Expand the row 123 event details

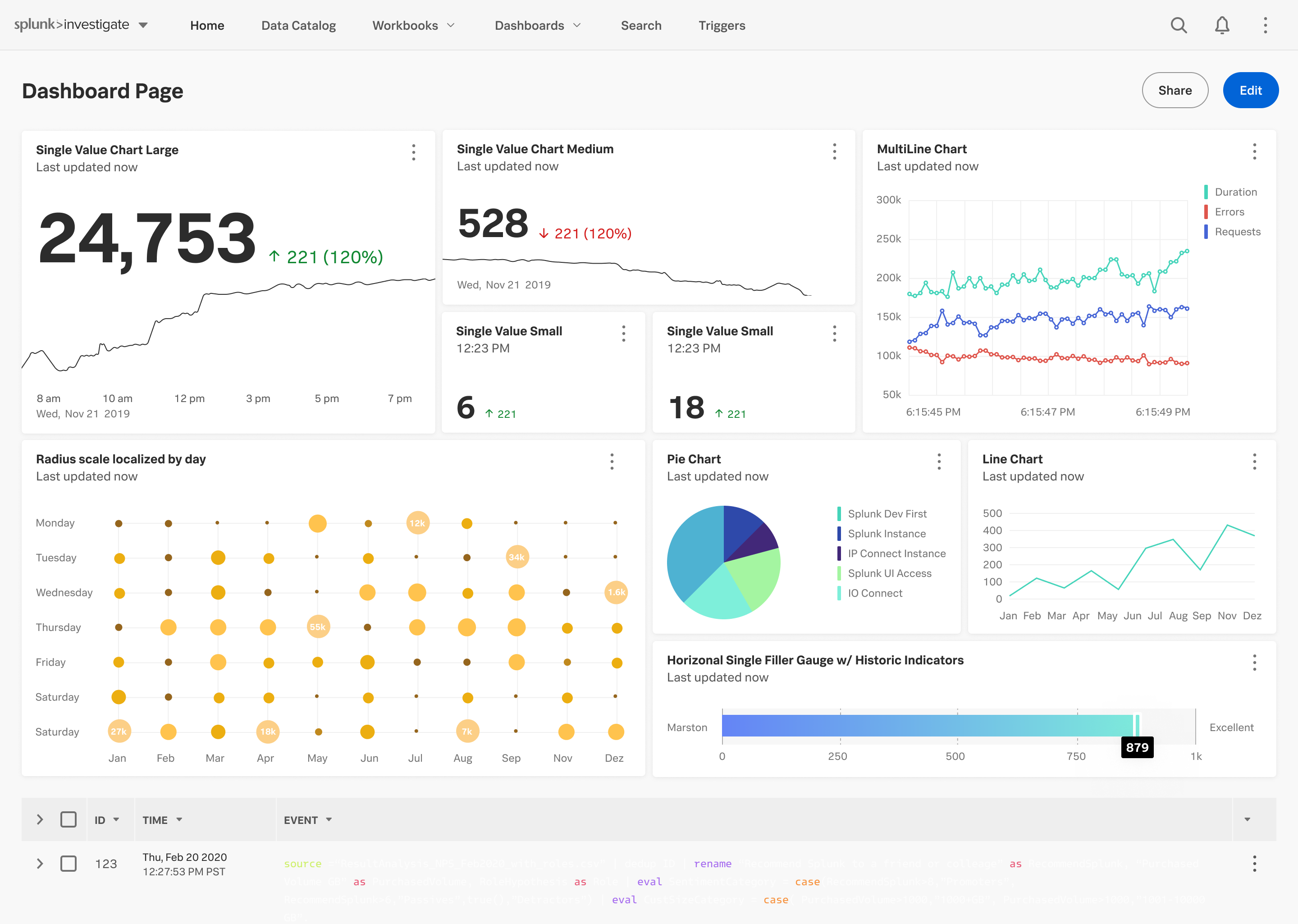(40, 863)
